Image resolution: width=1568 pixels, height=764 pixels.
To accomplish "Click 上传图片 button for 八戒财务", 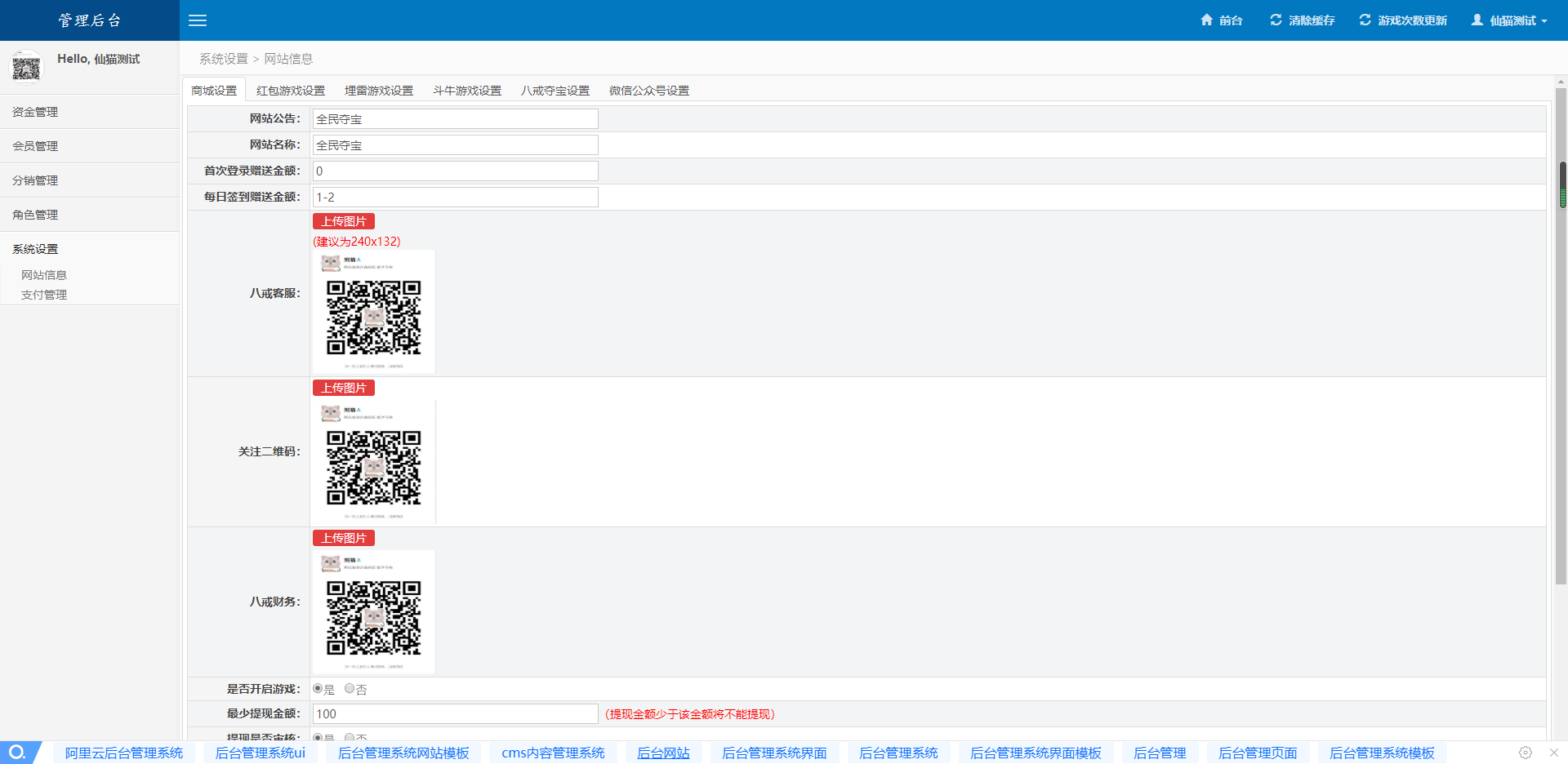I will pos(344,538).
